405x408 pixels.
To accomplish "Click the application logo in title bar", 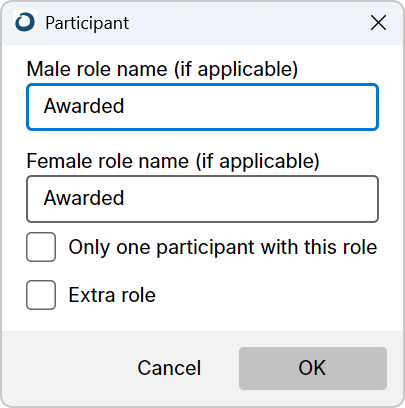I will [x=25, y=22].
